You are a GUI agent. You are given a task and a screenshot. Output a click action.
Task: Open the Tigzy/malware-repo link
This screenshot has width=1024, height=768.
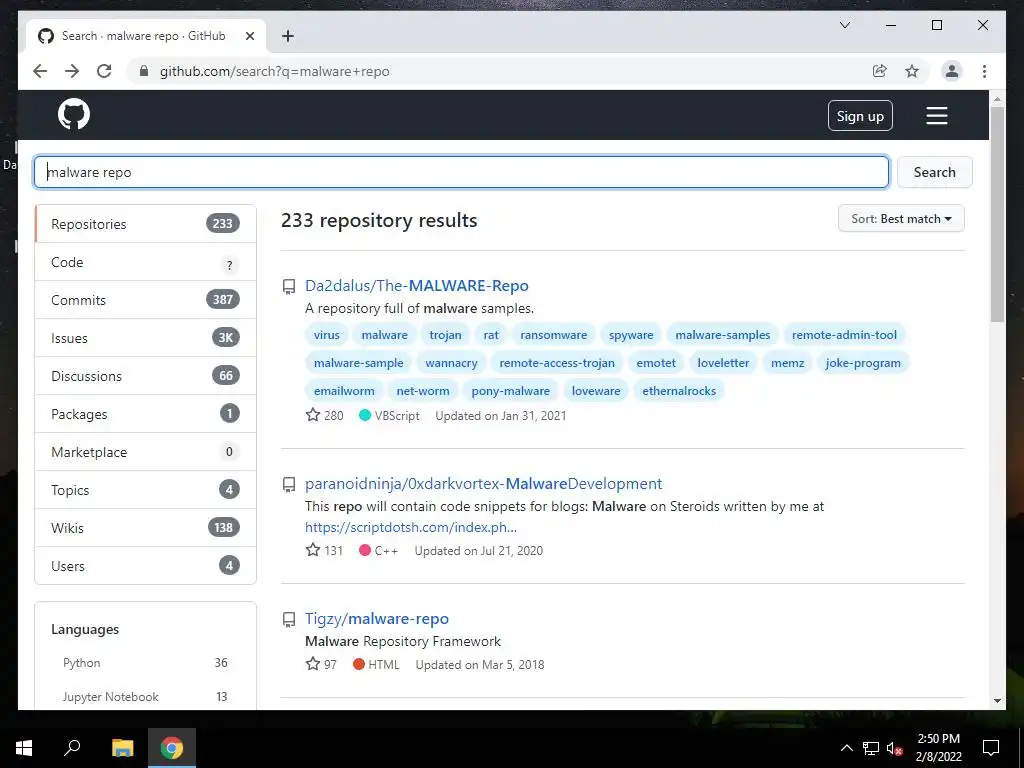pyautogui.click(x=377, y=618)
